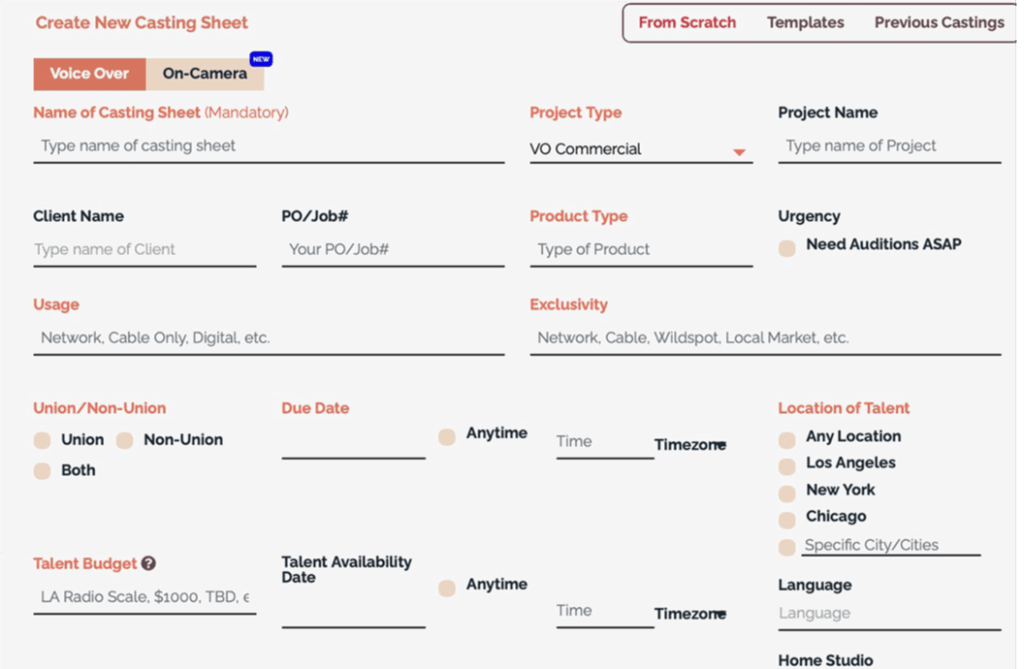
Task: Expand the Talent Availability Timezone dropdown
Action: pyautogui.click(x=691, y=614)
